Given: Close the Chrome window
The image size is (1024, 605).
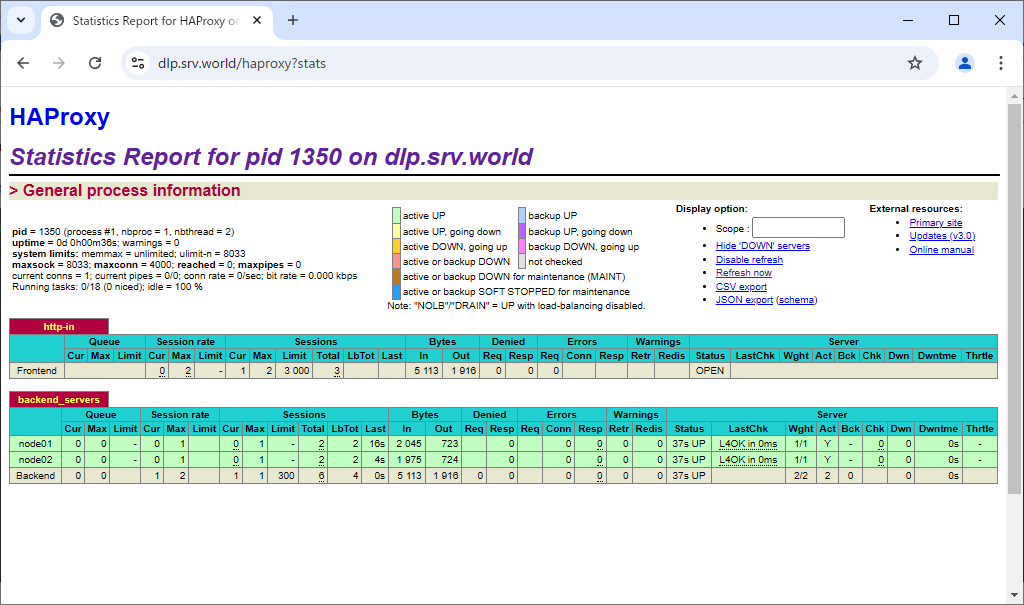Looking at the screenshot, I should pos(999,20).
